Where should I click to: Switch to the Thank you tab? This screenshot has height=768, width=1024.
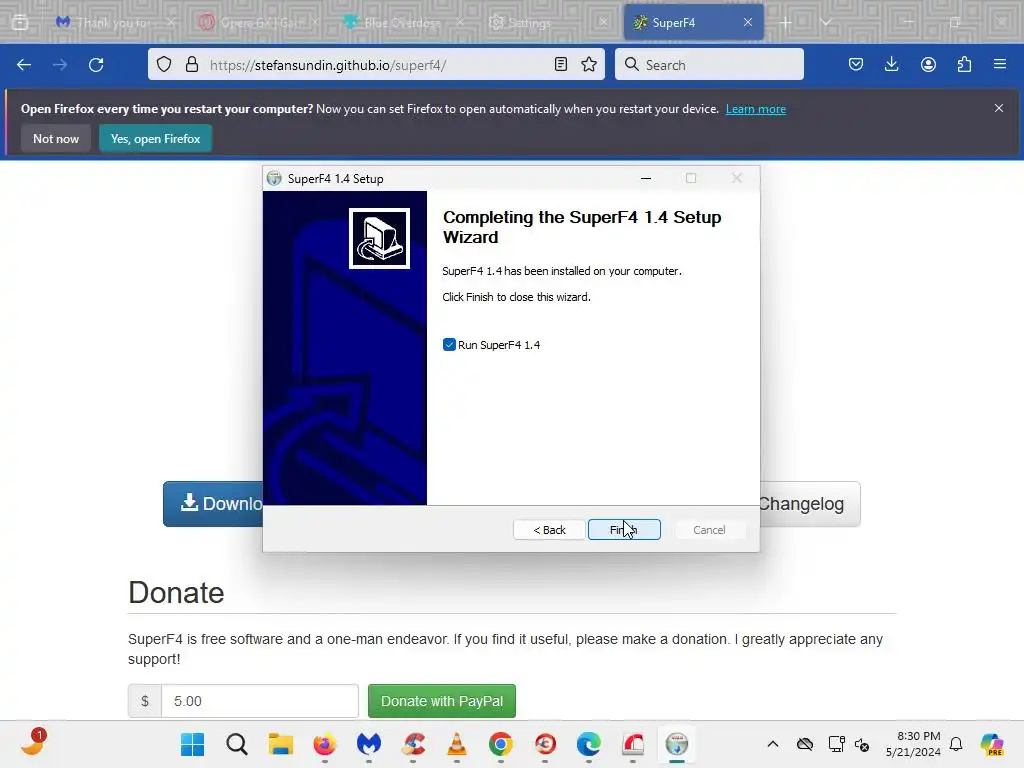pyautogui.click(x=115, y=23)
